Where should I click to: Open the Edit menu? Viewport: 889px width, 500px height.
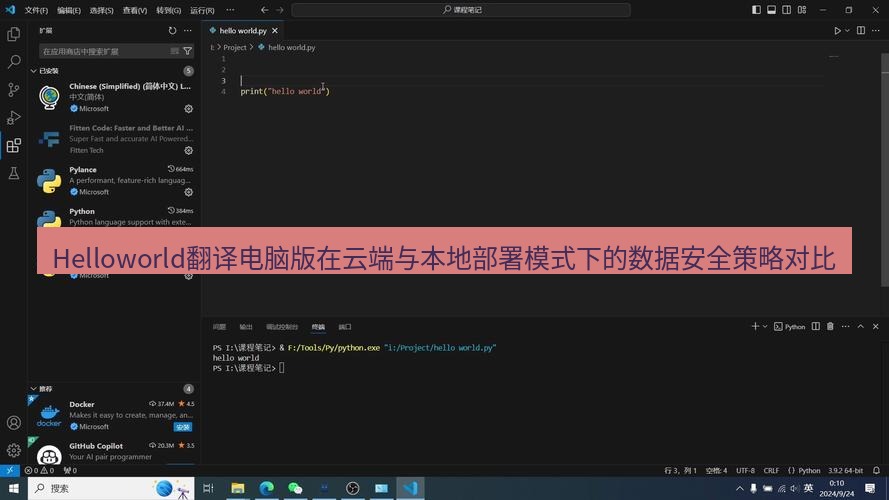69,10
